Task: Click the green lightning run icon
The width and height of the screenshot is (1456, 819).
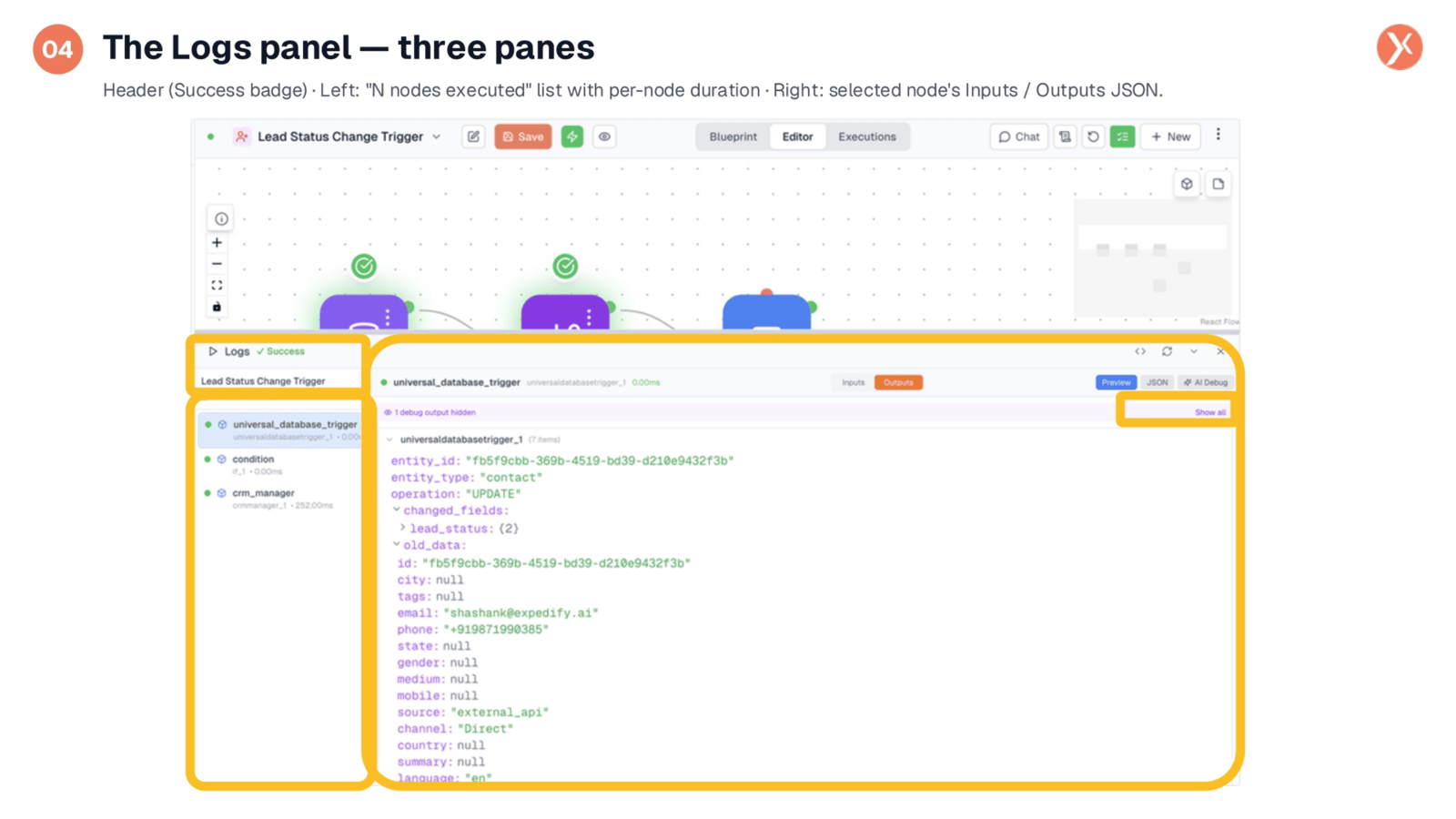Action: (572, 136)
